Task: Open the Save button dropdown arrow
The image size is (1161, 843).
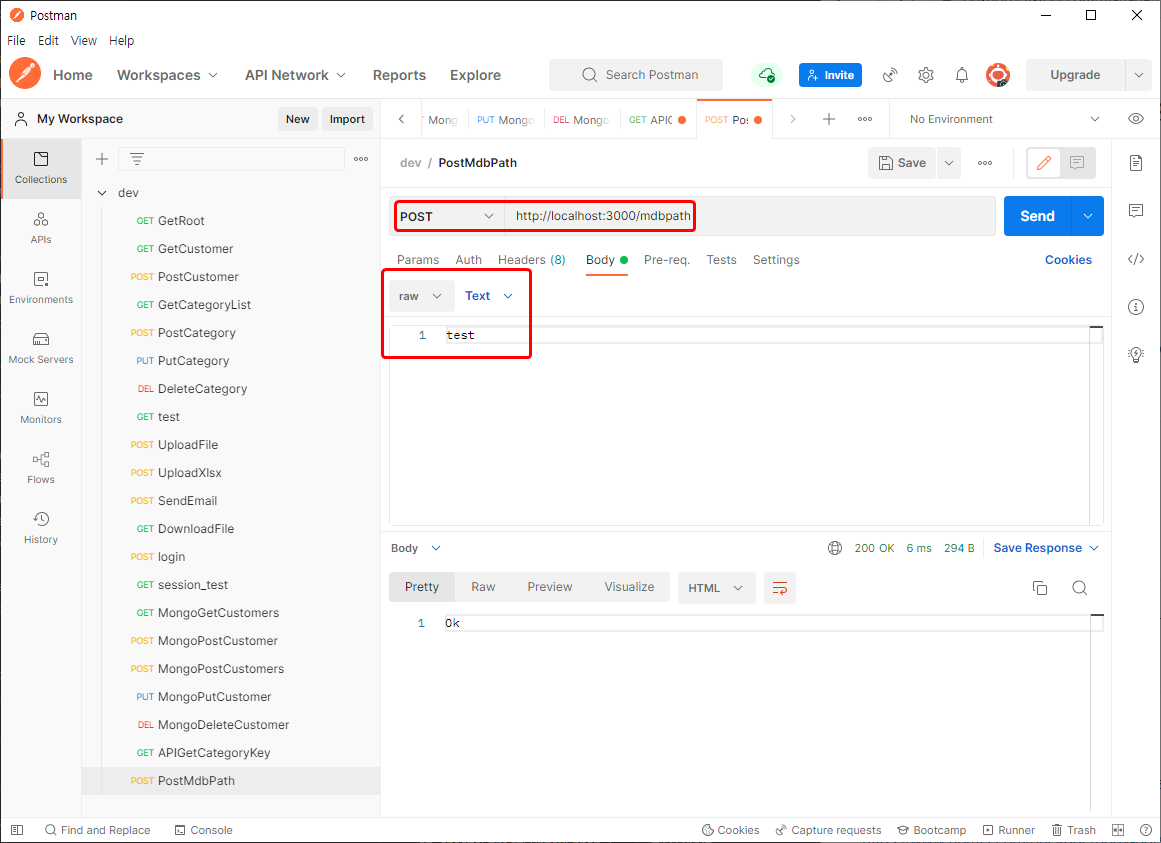Action: point(948,163)
